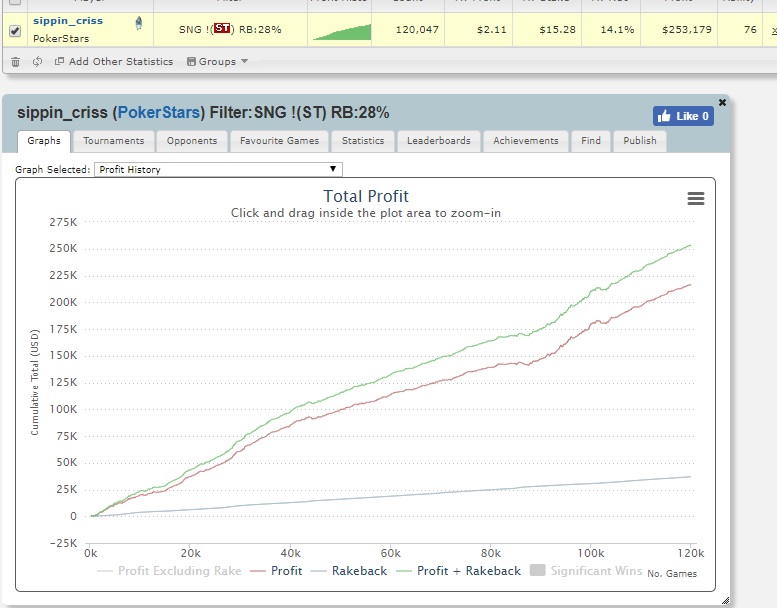The width and height of the screenshot is (777, 608).
Task: Open the Find tab
Action: point(591,141)
